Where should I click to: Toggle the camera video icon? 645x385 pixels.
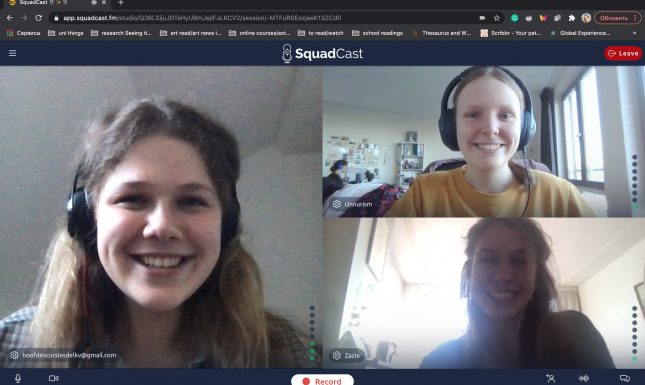pyautogui.click(x=53, y=378)
